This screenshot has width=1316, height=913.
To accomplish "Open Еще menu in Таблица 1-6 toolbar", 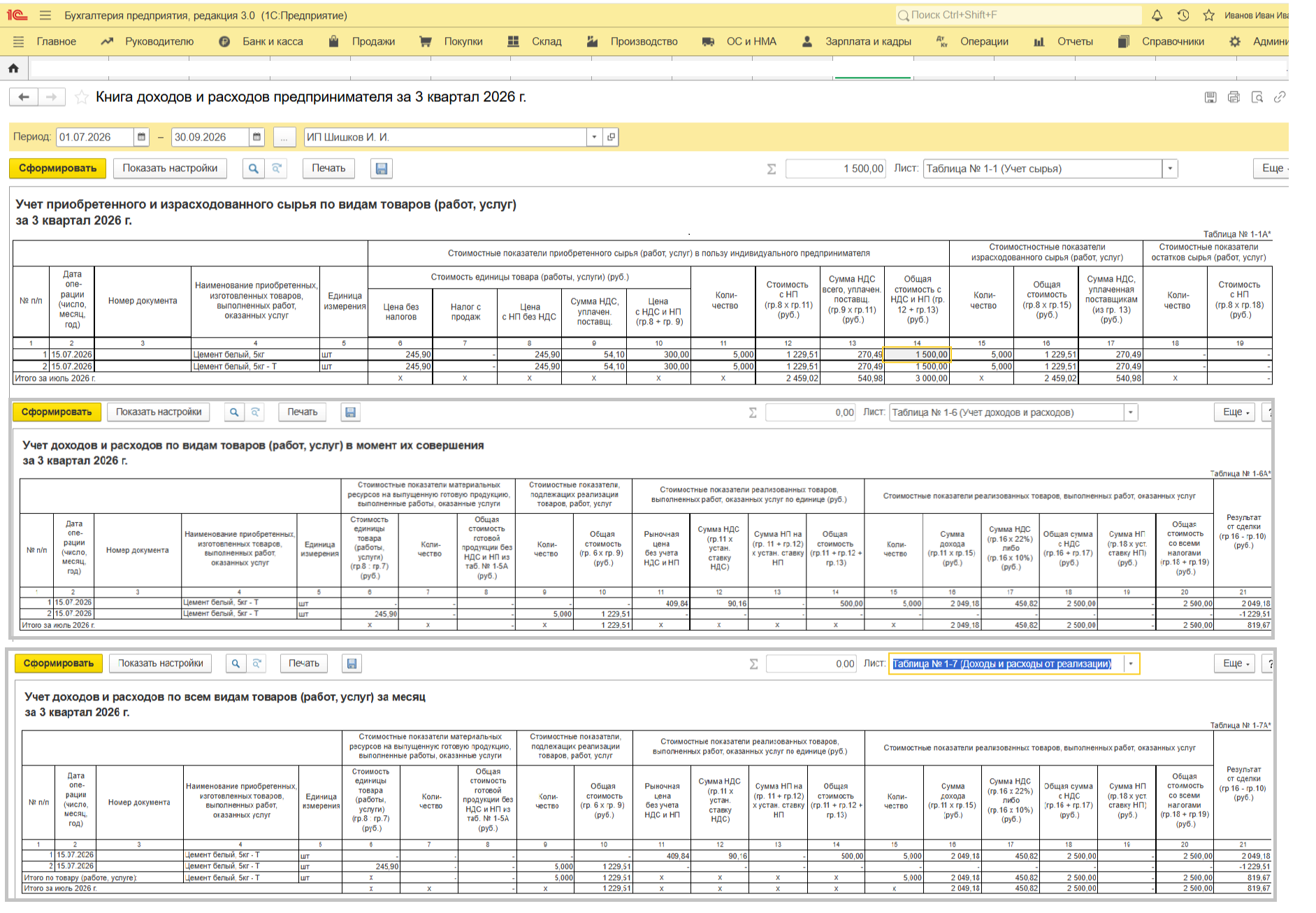I will coord(1236,412).
